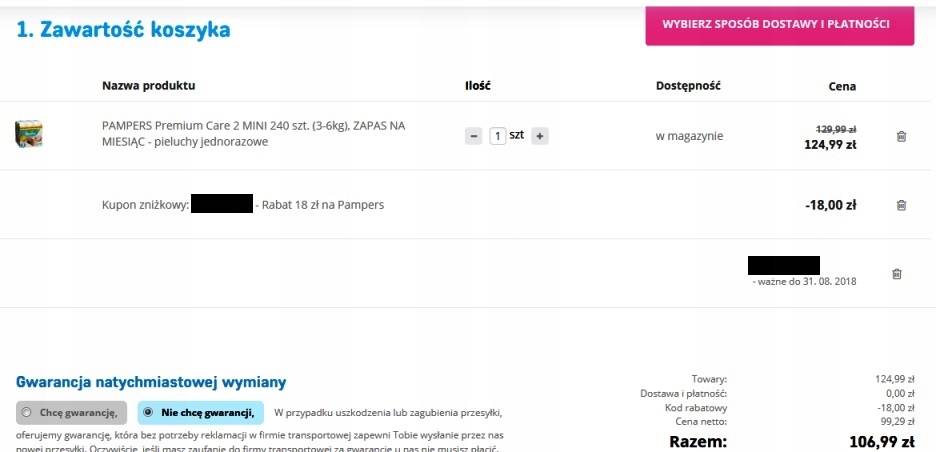Click the 'Towary:' summary label
The height and width of the screenshot is (452, 936).
click(709, 379)
